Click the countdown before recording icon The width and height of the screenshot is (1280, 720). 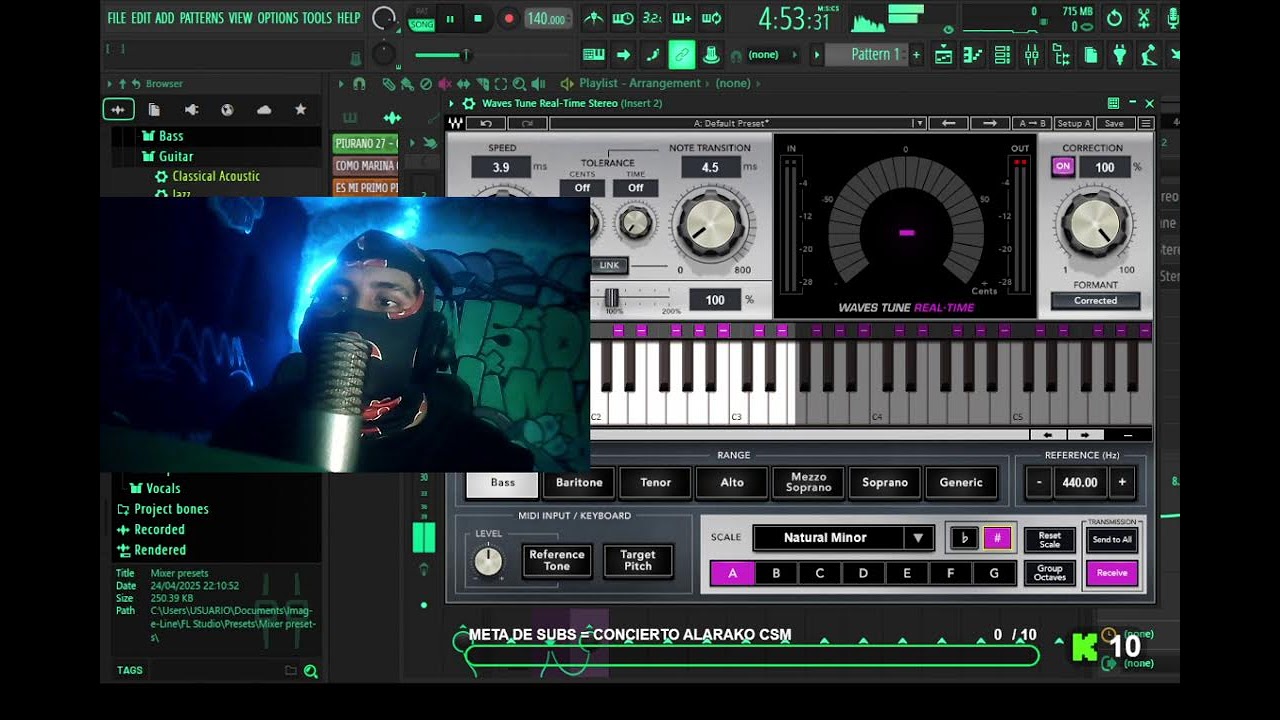pos(652,18)
